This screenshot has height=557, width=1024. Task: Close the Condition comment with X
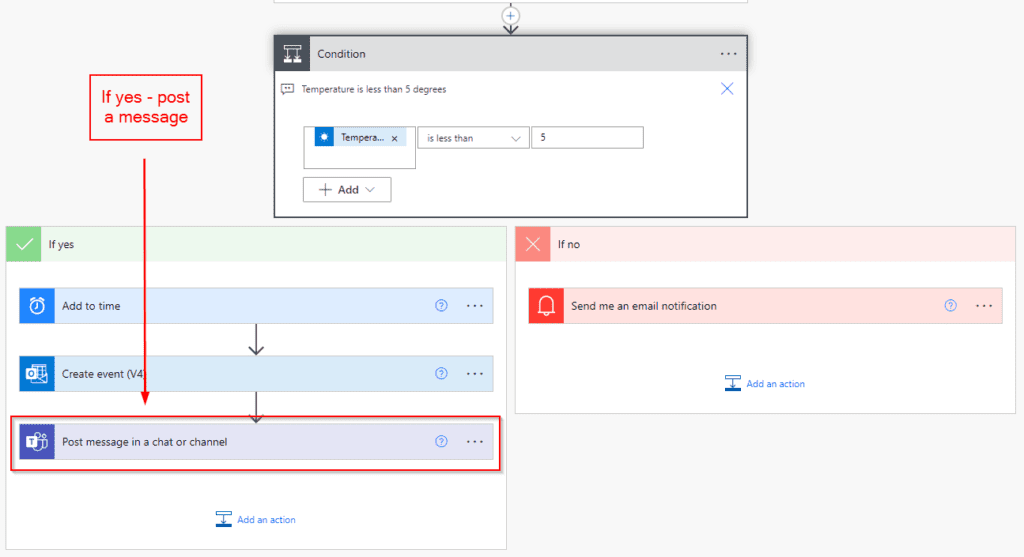727,89
